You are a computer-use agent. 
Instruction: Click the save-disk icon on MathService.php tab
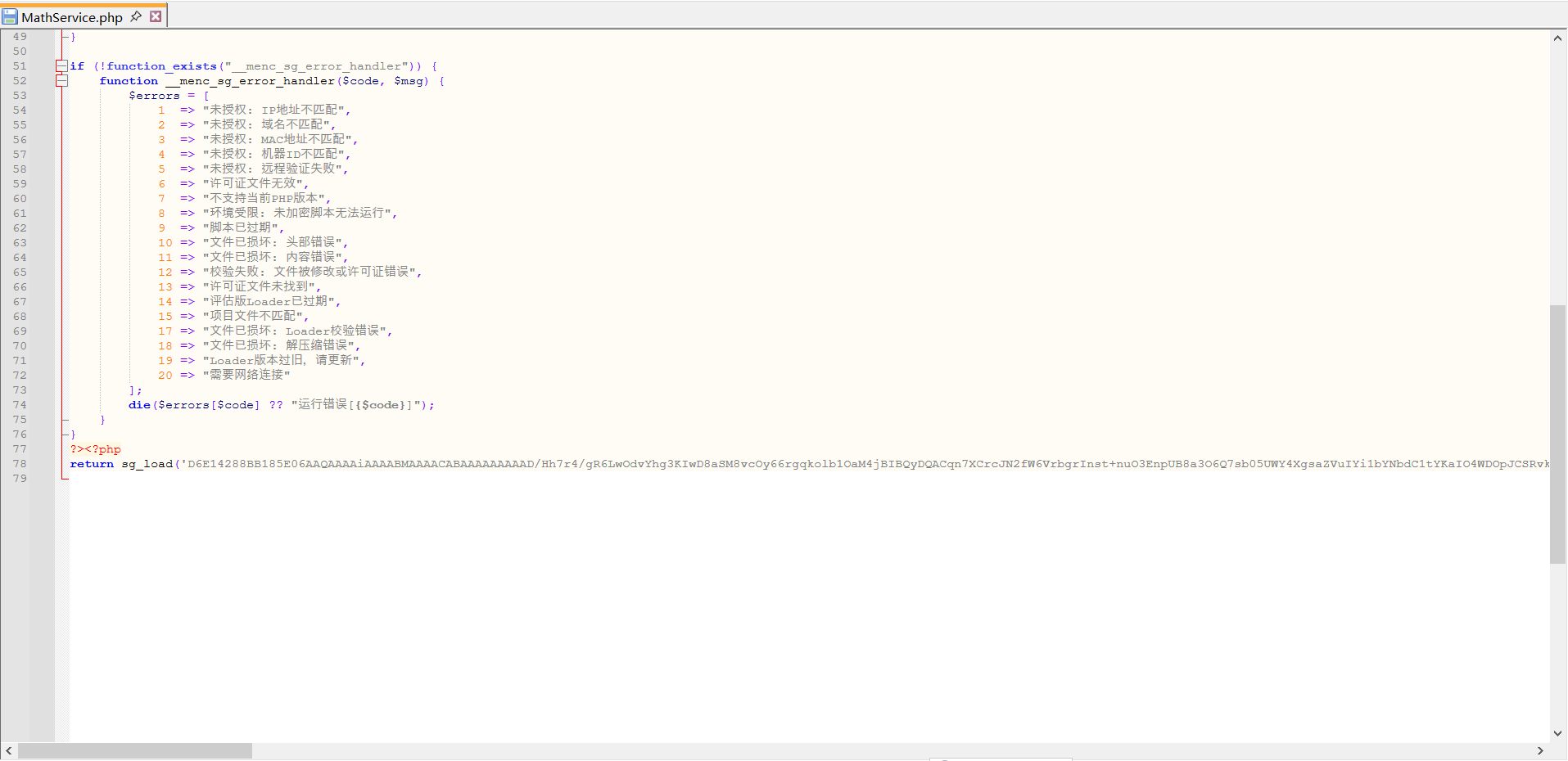coord(10,16)
